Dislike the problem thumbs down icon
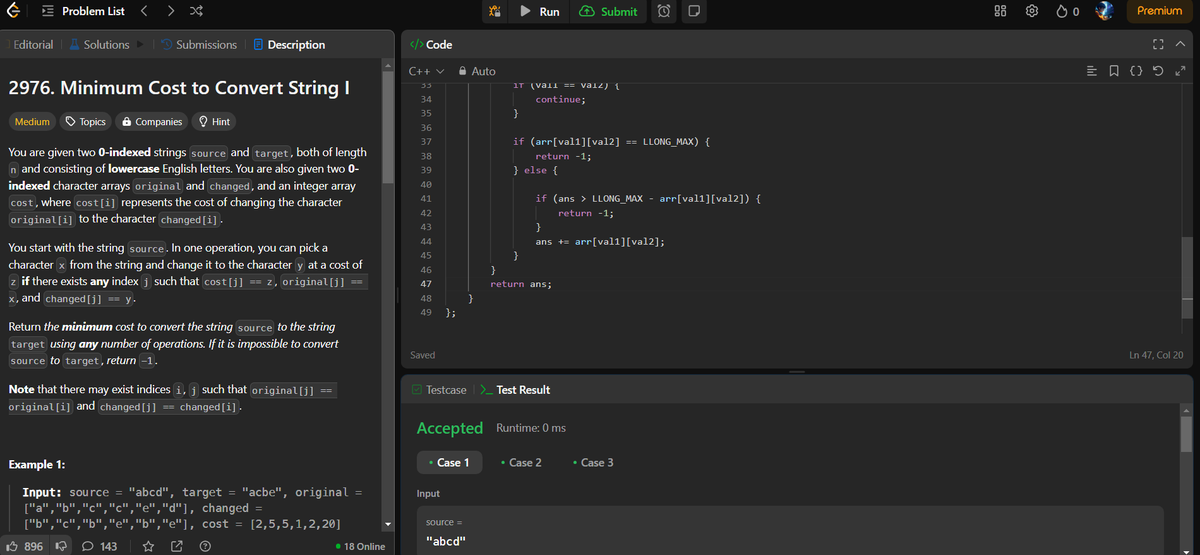Screen dimensions: 1200x555 pos(59,546)
